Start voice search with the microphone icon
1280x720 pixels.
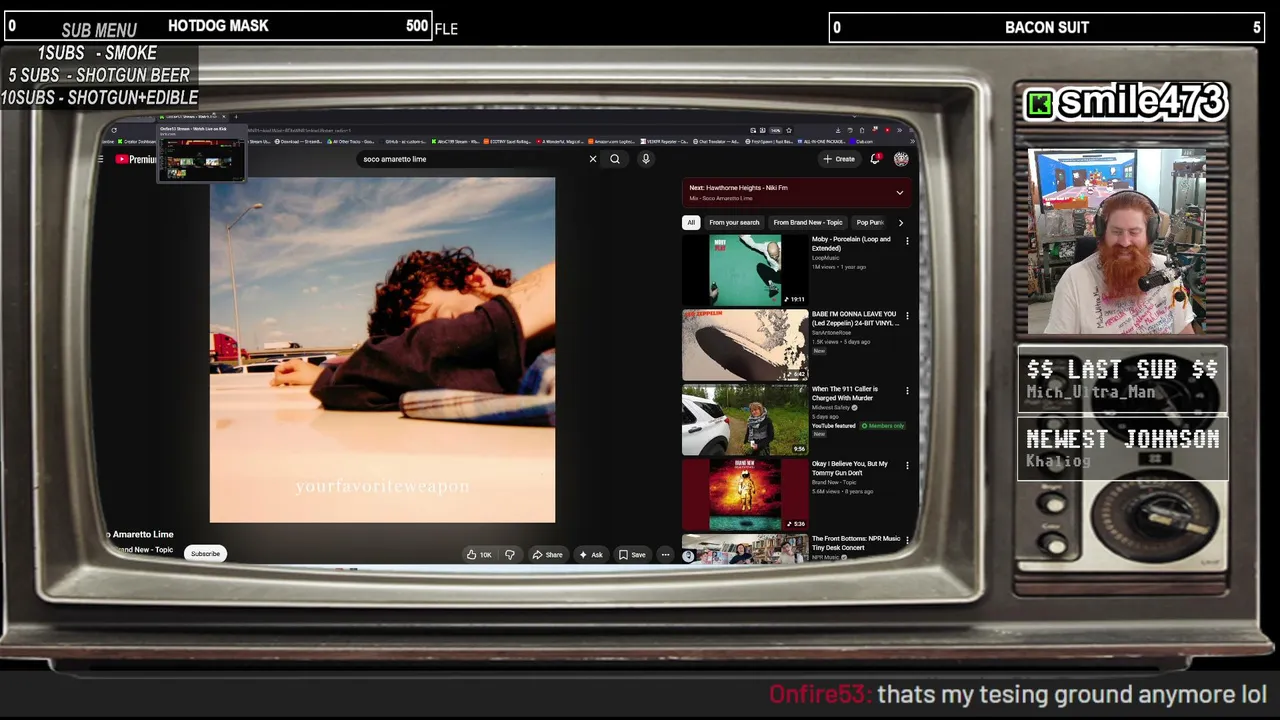[x=646, y=159]
